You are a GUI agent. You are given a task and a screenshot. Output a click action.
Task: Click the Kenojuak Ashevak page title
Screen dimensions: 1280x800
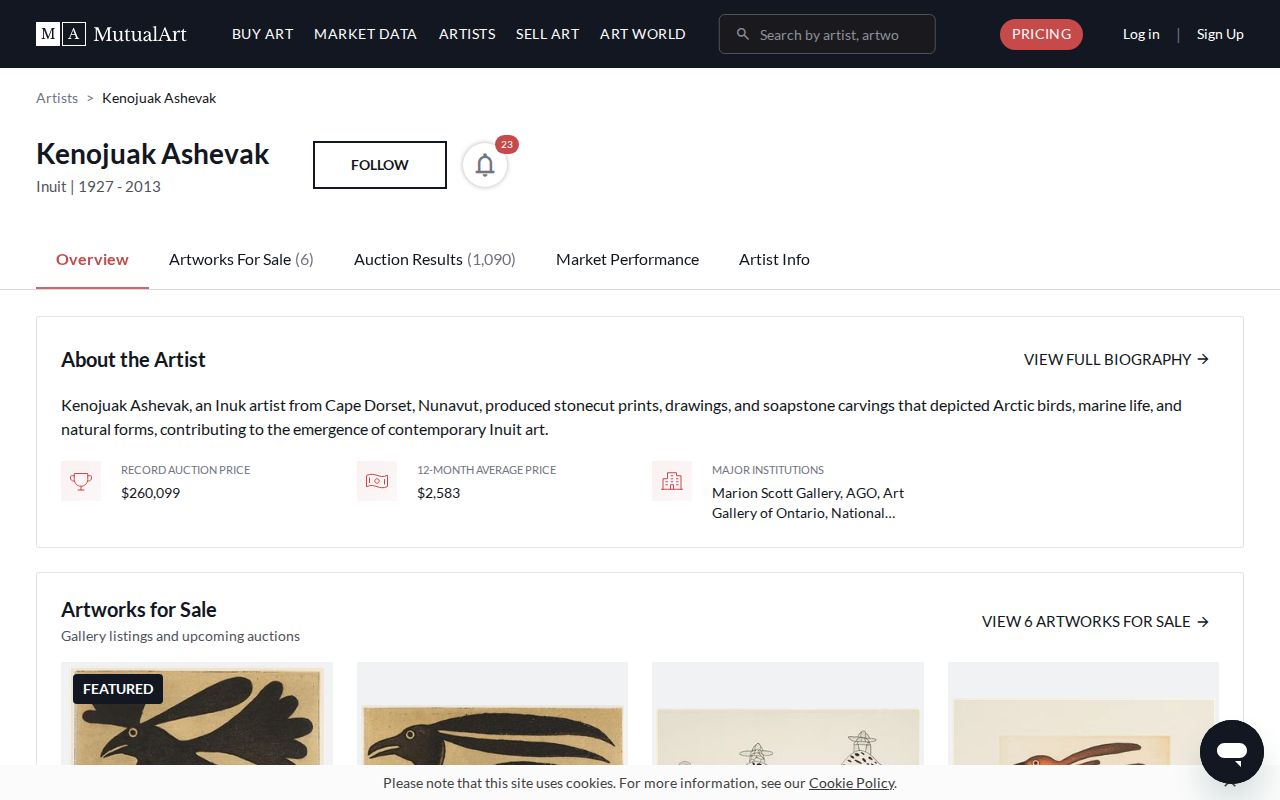[153, 154]
